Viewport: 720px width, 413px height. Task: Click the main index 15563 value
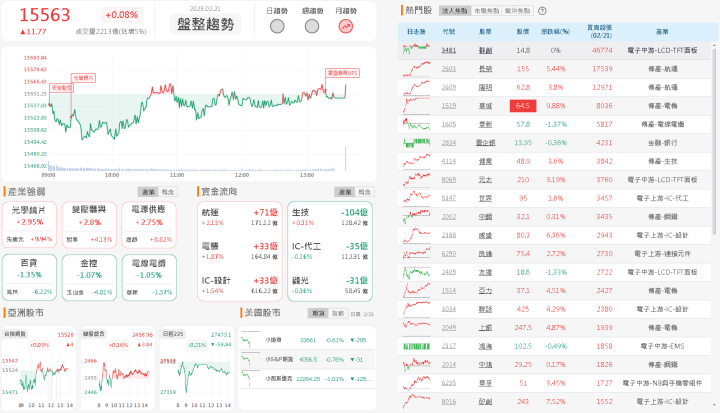click(45, 15)
